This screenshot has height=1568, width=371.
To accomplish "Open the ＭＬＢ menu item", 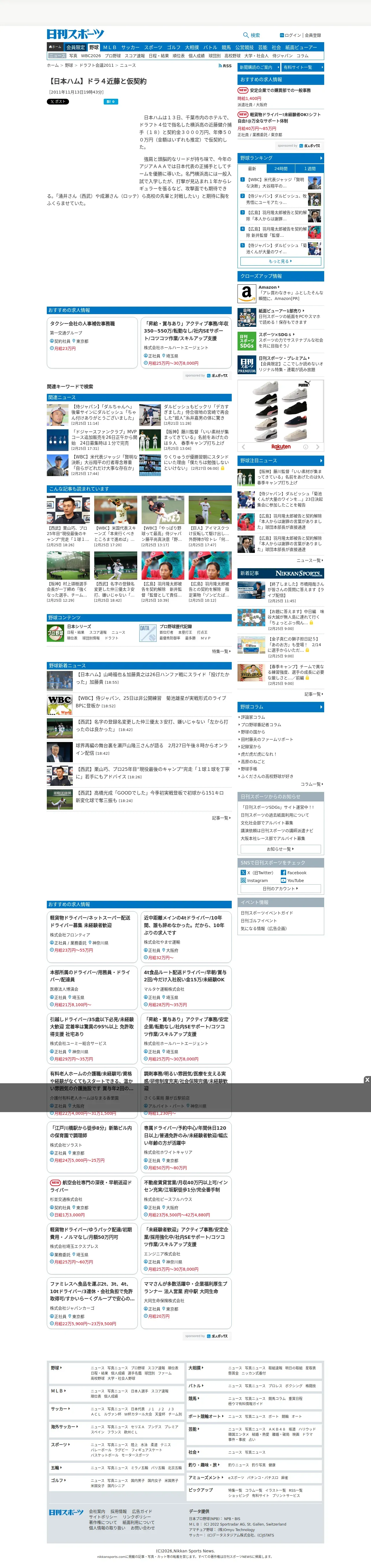I will (110, 47).
